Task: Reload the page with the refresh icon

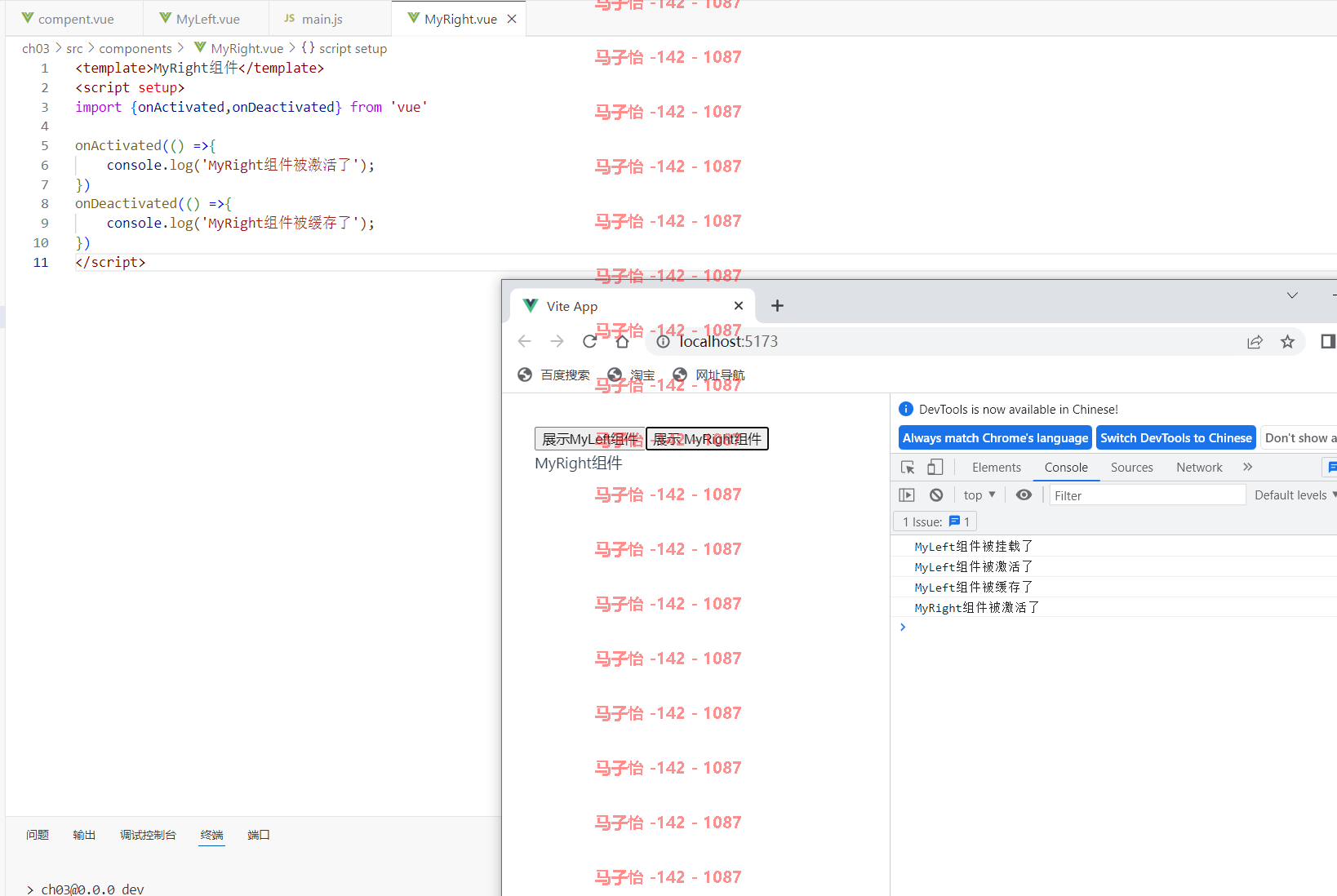Action: tap(589, 341)
